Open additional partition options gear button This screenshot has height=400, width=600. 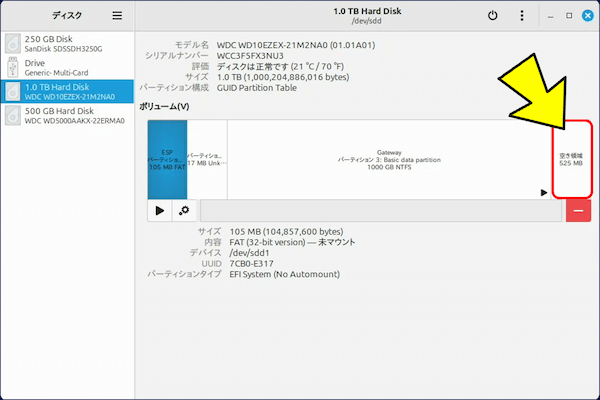[184, 210]
